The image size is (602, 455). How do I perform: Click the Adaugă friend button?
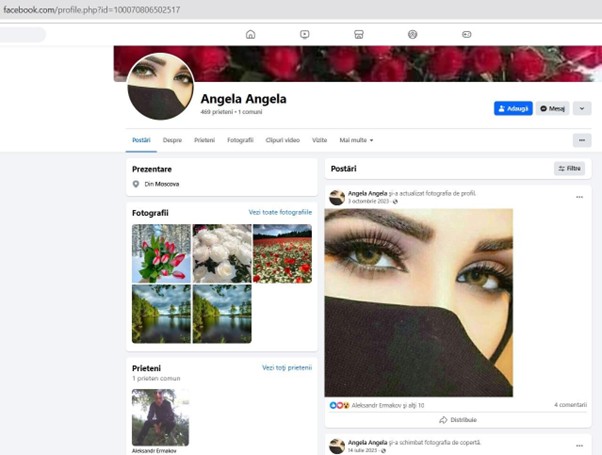pos(513,108)
